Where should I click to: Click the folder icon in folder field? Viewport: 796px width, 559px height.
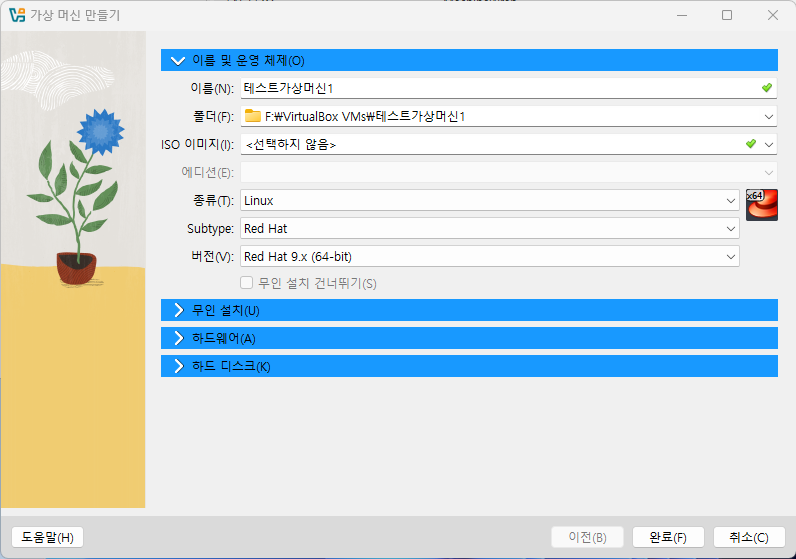252,116
